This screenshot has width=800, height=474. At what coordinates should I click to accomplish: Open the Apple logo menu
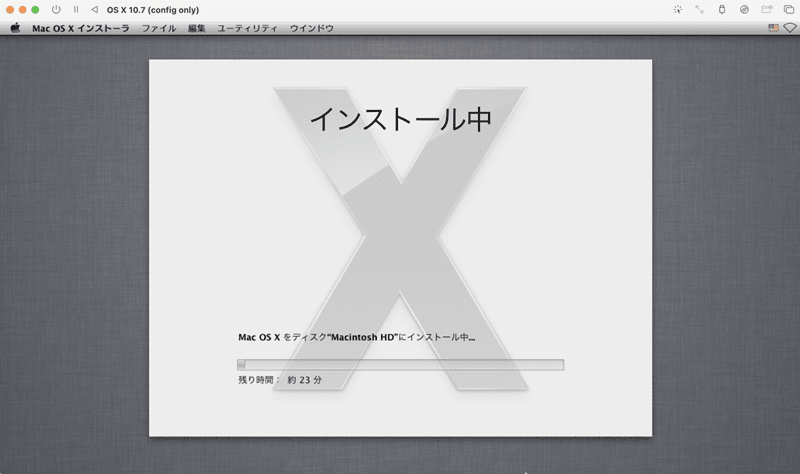[x=15, y=28]
